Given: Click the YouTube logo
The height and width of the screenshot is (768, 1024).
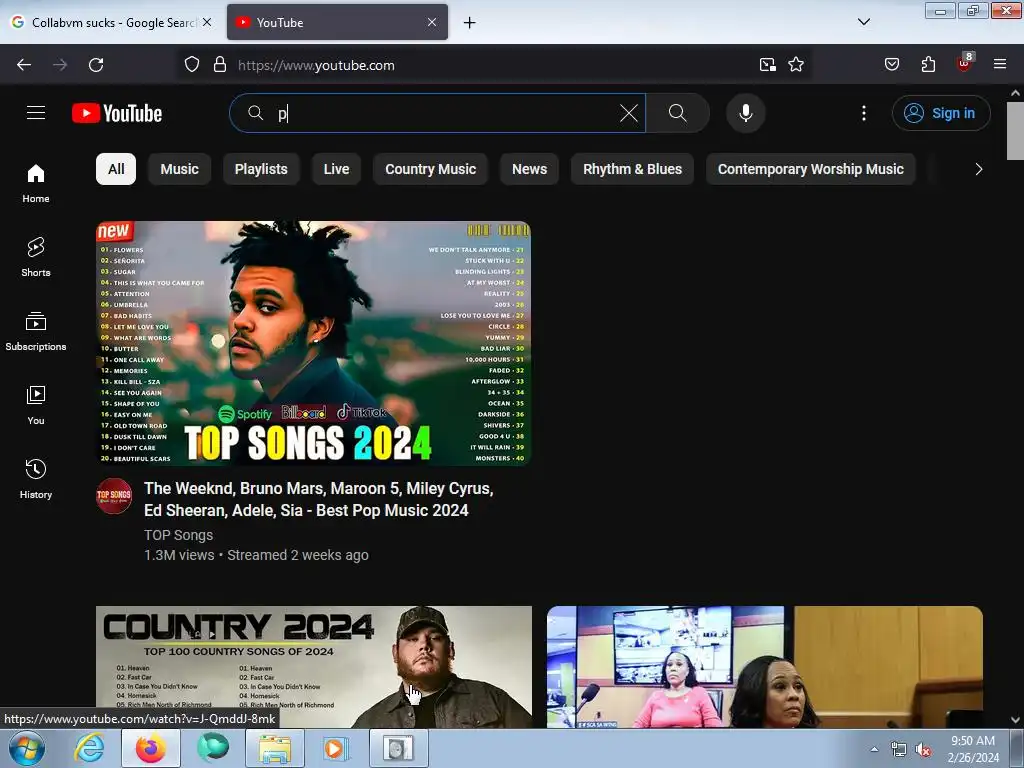Looking at the screenshot, I should pos(117,113).
